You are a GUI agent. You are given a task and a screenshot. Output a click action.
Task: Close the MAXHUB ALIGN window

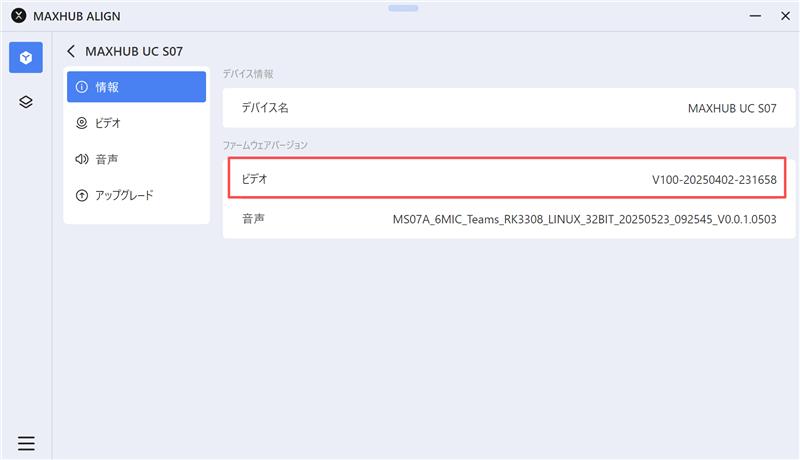click(x=785, y=16)
